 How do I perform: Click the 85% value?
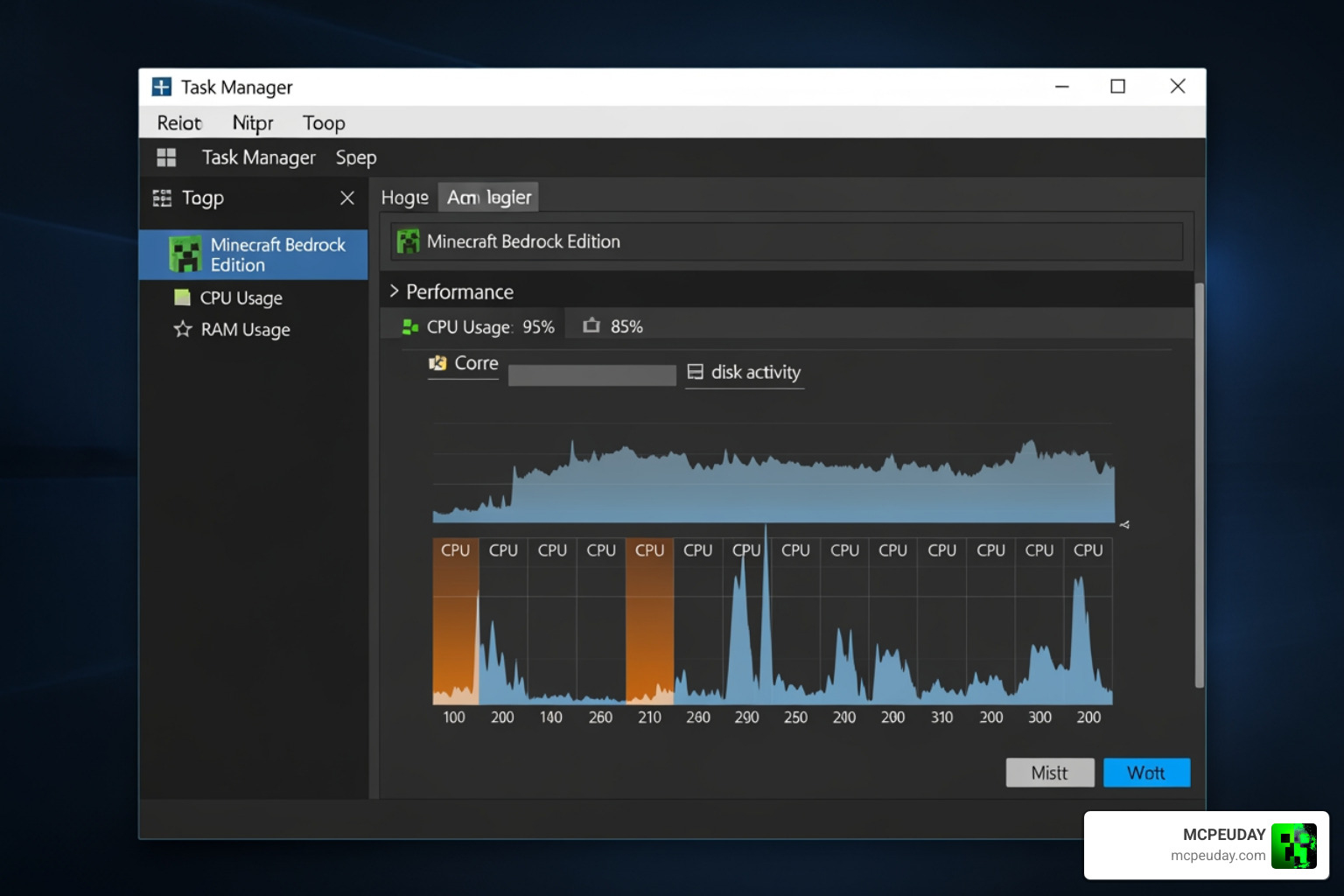point(626,326)
